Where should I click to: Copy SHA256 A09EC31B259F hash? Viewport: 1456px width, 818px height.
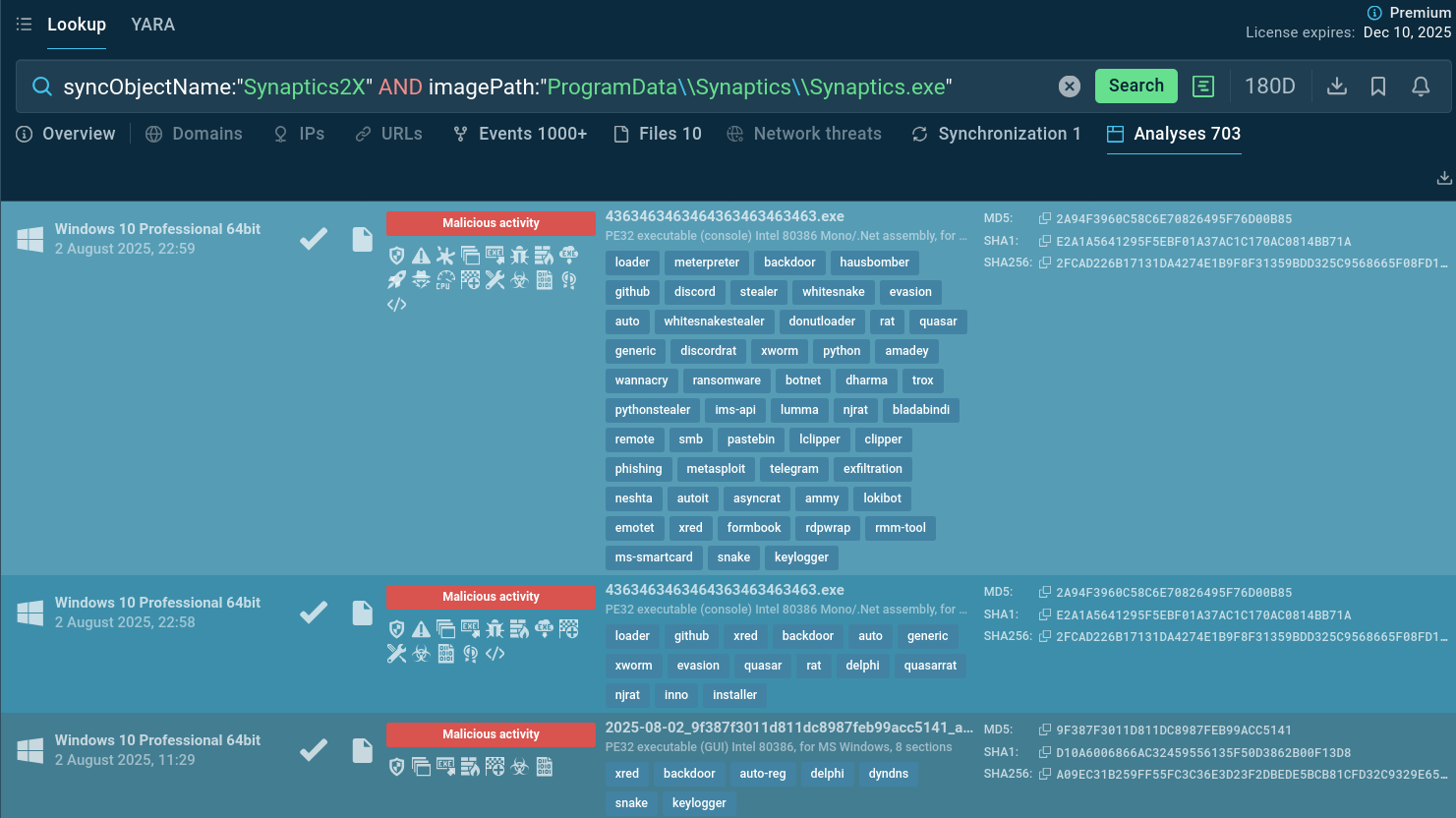1045,774
